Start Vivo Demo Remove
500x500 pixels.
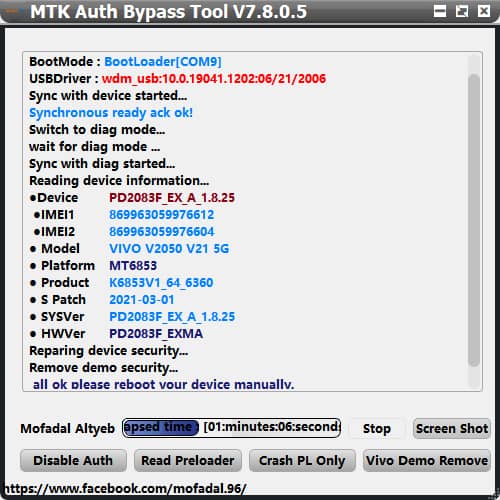427,460
